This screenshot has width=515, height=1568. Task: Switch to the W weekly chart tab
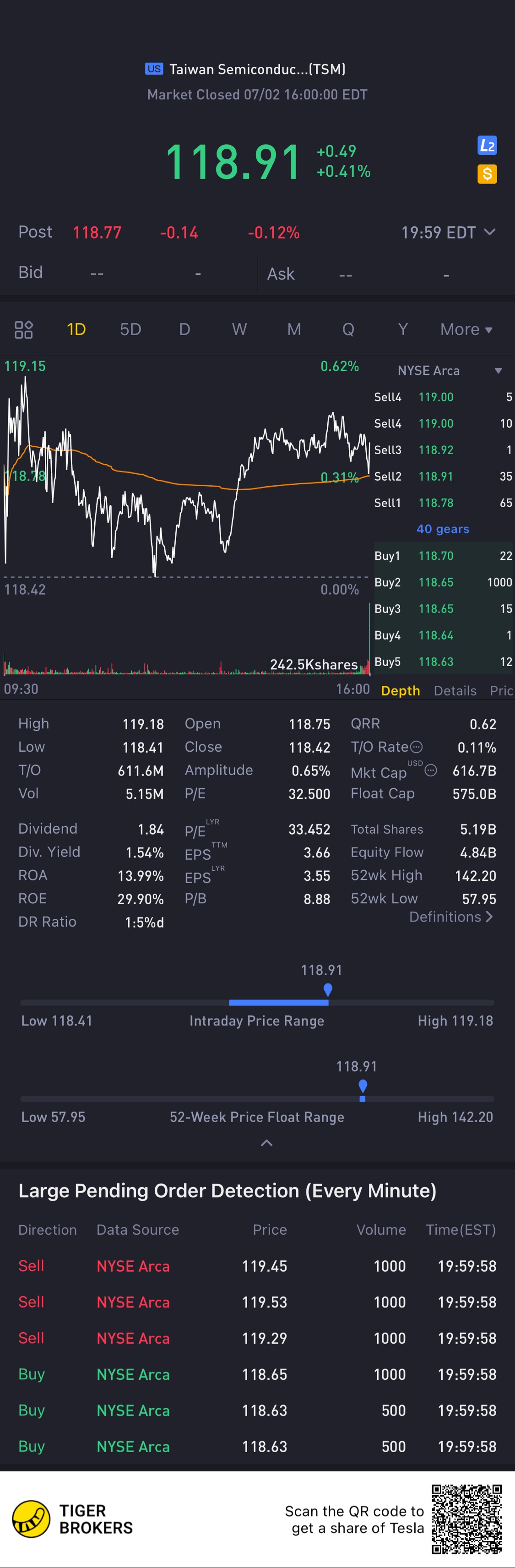(239, 329)
